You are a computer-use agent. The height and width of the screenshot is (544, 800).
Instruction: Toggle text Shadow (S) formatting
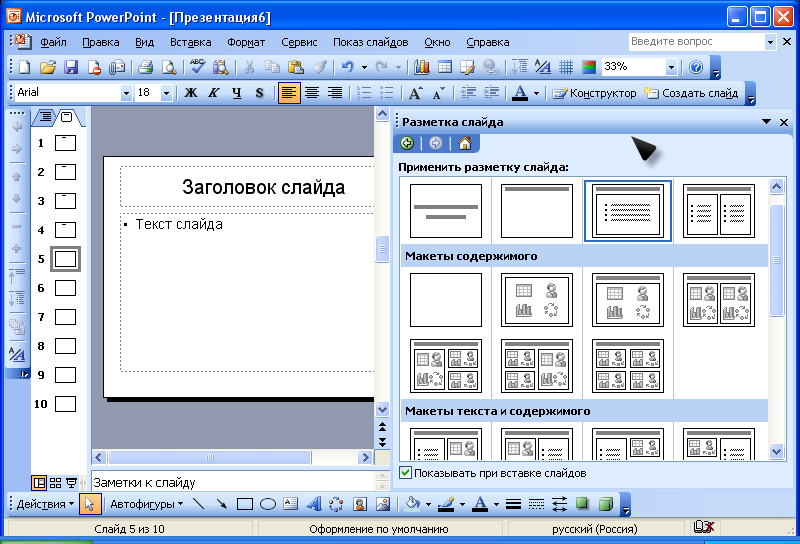259,93
